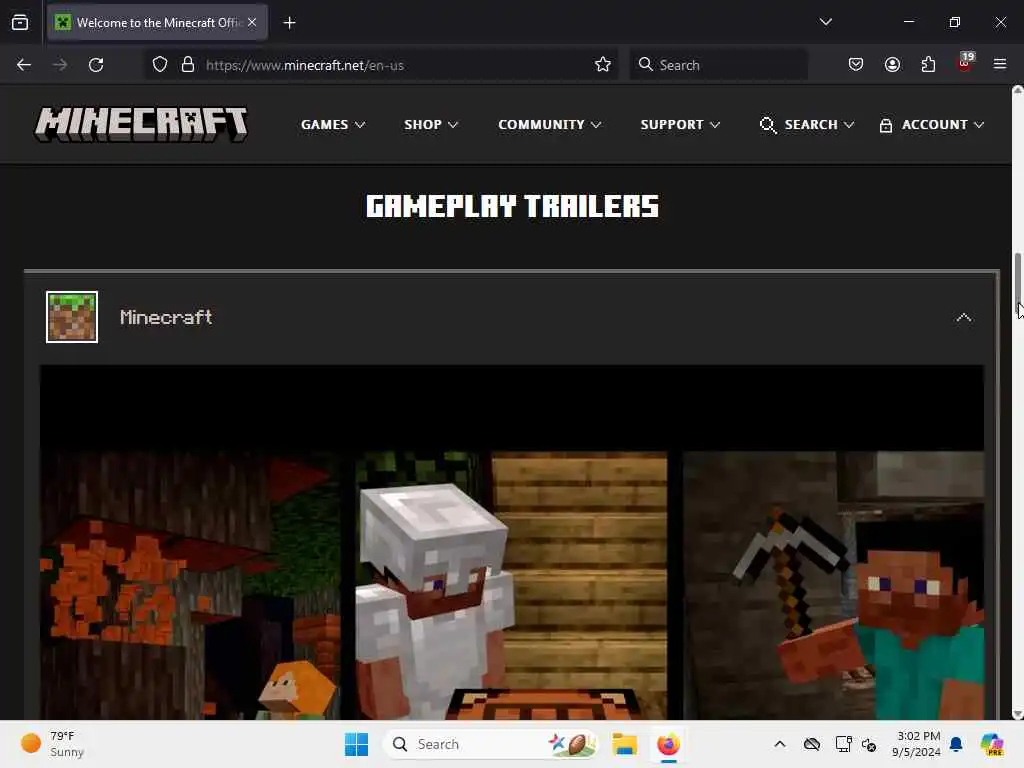Open the GAMES navigation menu
This screenshot has height=768, width=1024.
point(332,124)
